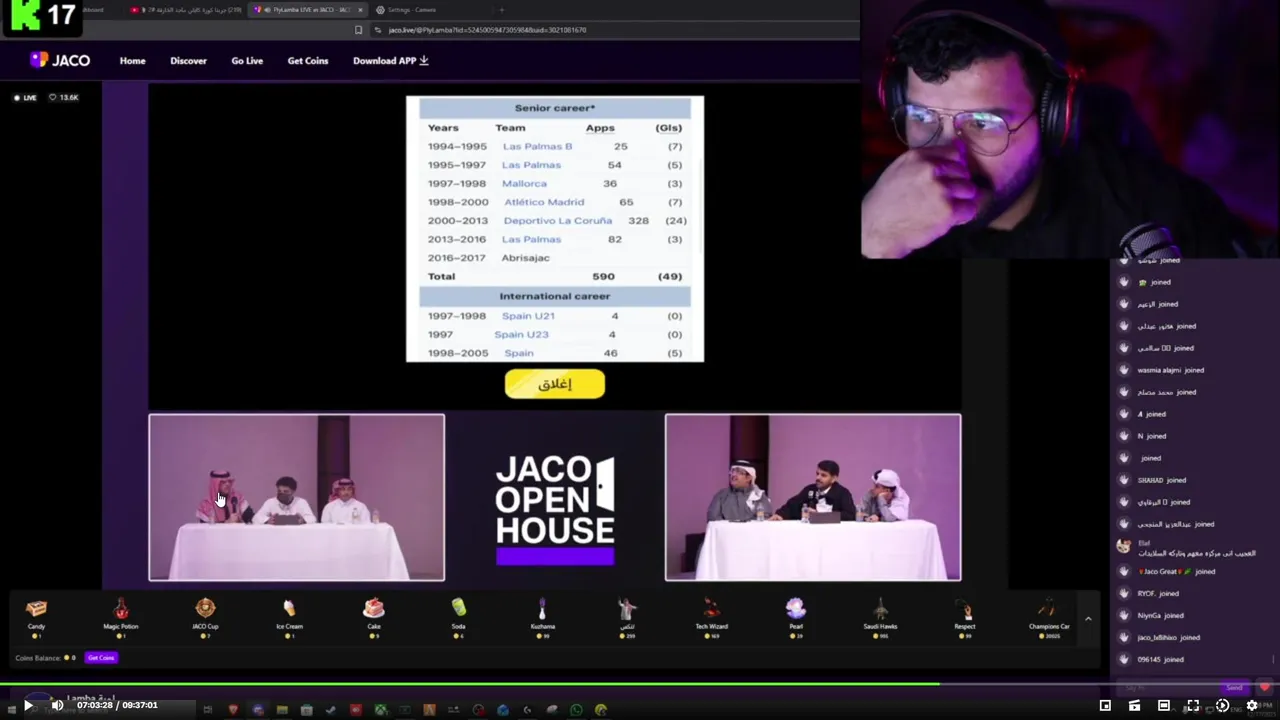This screenshot has width=1280, height=720.
Task: Click the right panel camera feed
Action: tap(813, 497)
